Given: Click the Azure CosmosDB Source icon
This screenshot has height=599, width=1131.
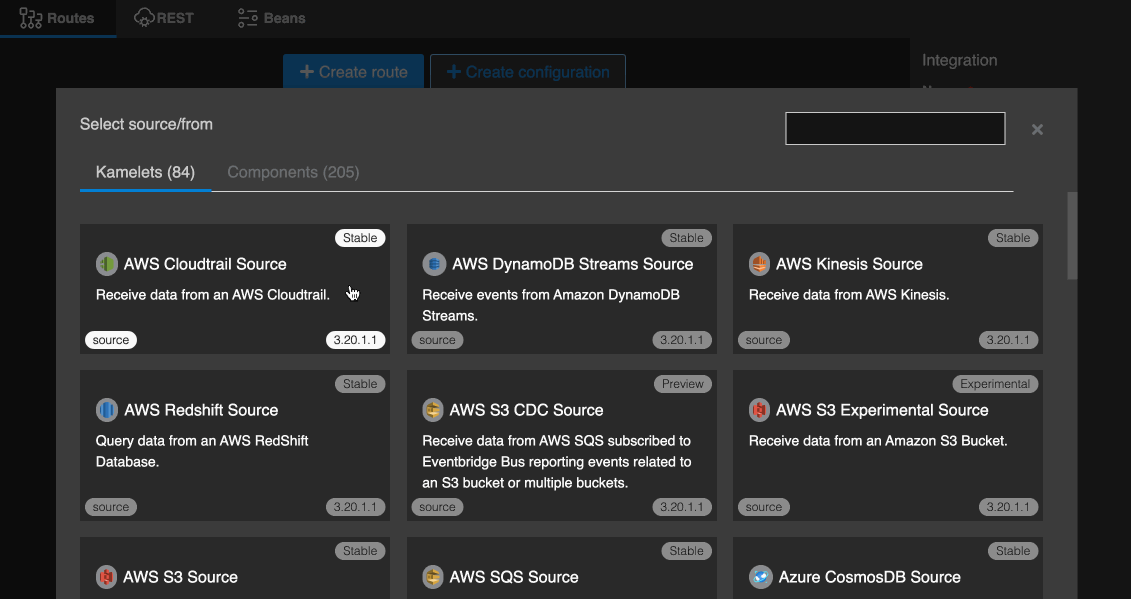Looking at the screenshot, I should [x=760, y=577].
